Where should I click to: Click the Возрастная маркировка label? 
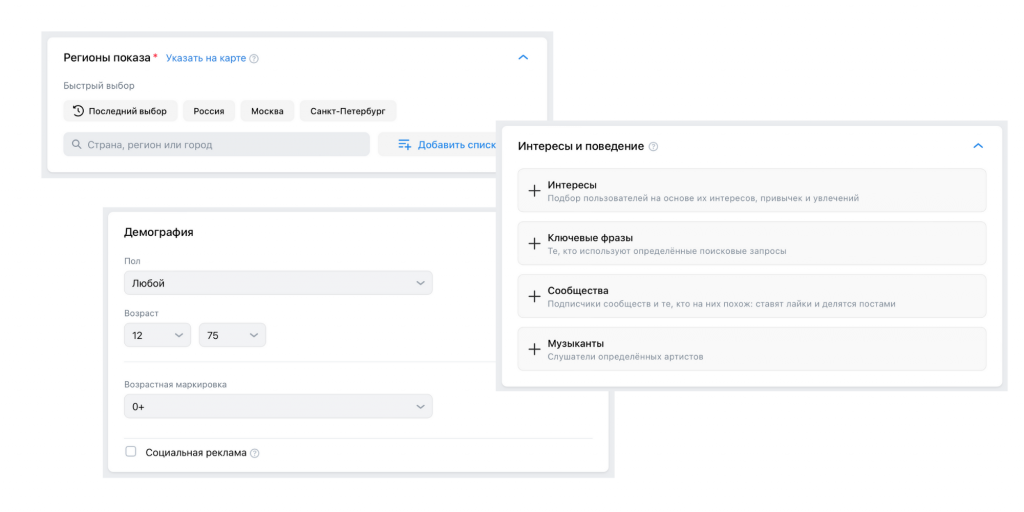[x=176, y=385]
